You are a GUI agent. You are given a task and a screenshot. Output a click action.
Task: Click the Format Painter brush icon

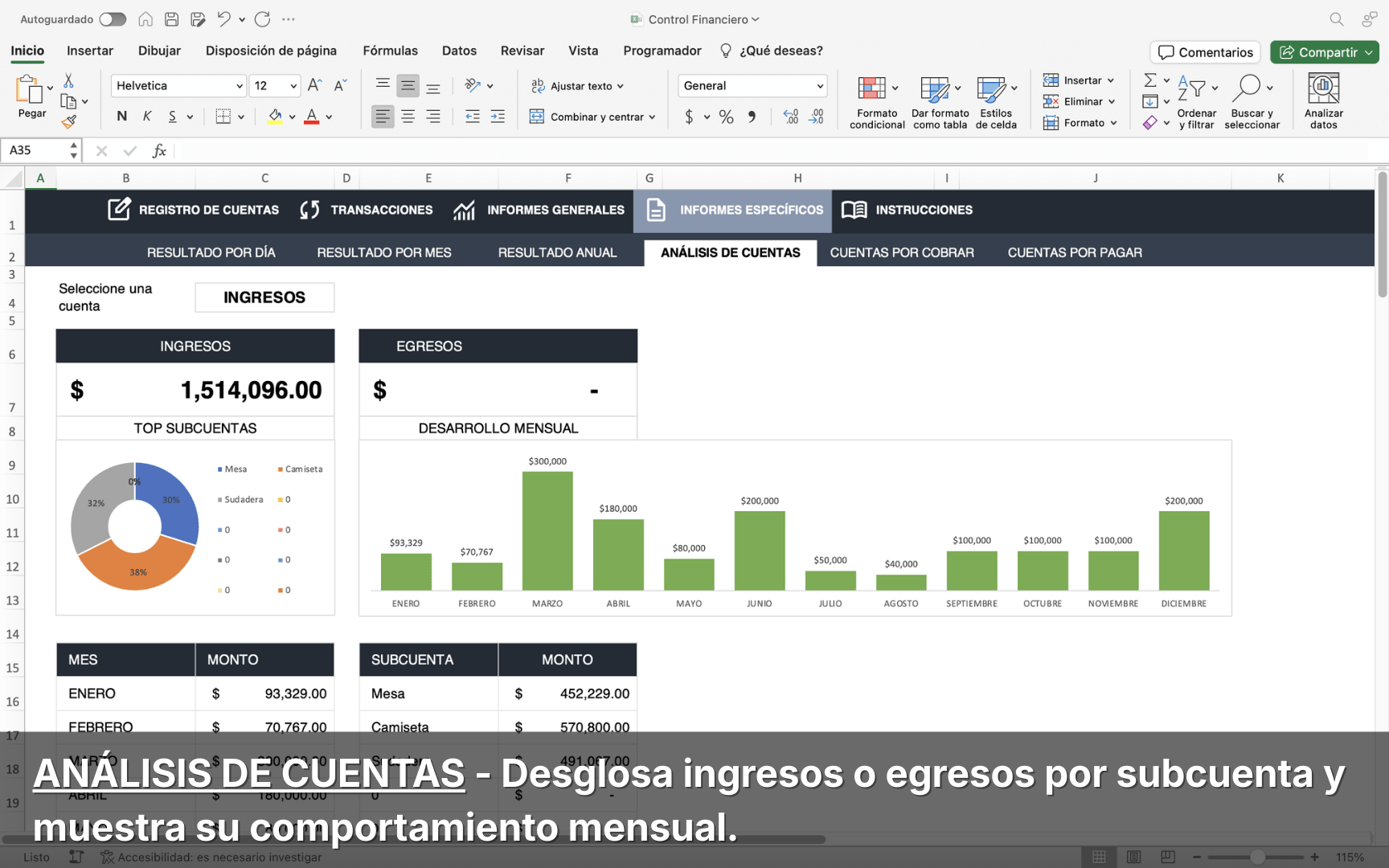(69, 121)
